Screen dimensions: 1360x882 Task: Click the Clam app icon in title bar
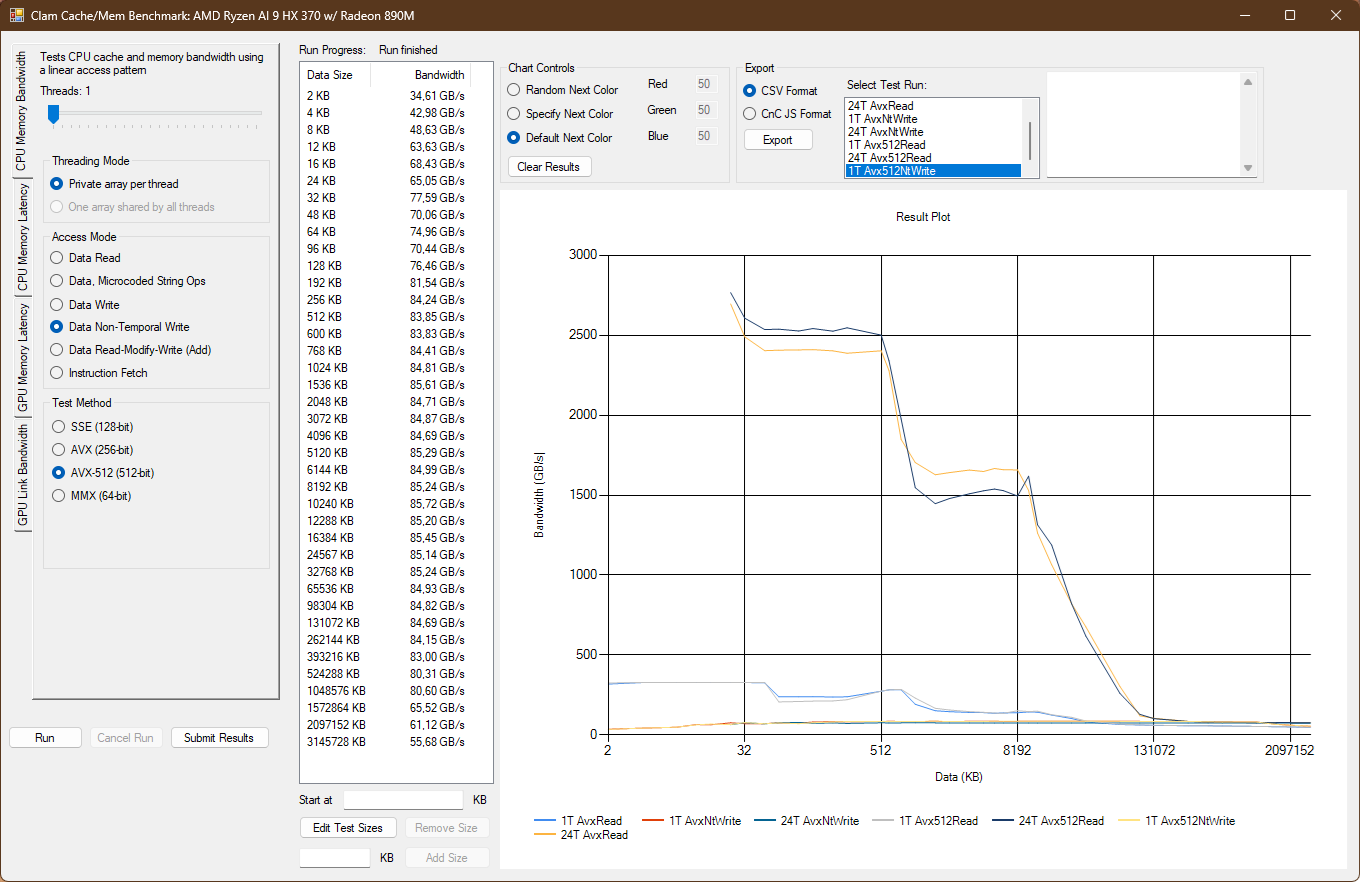(x=17, y=15)
